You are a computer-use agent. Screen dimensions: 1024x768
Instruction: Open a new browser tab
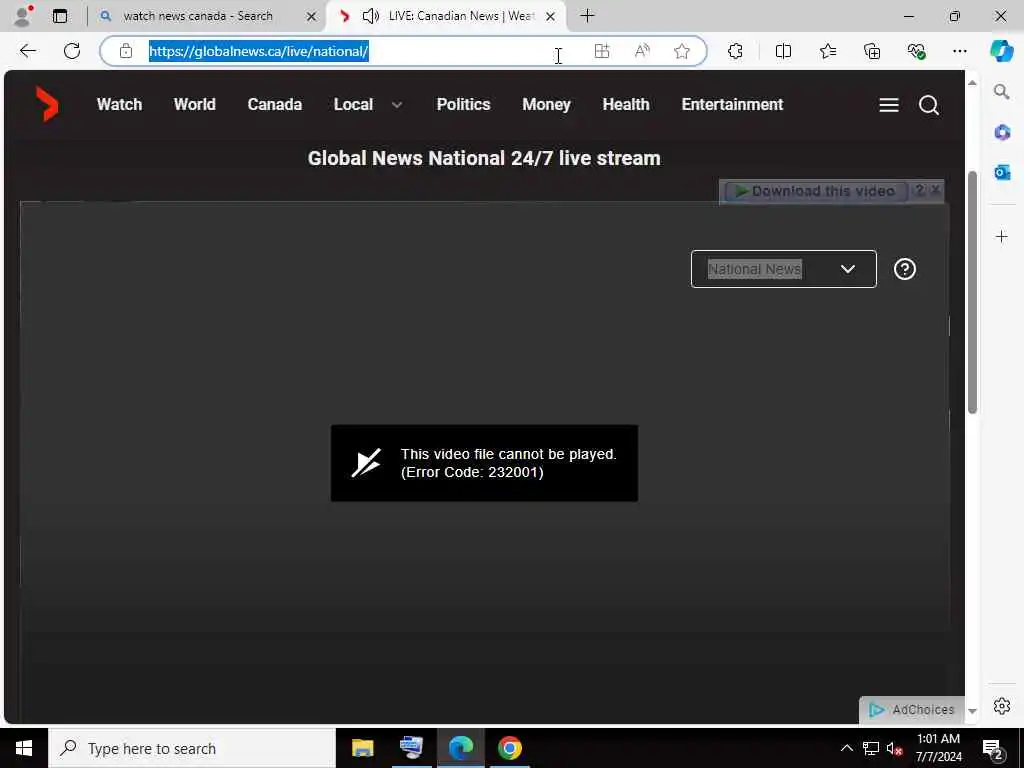tap(587, 16)
